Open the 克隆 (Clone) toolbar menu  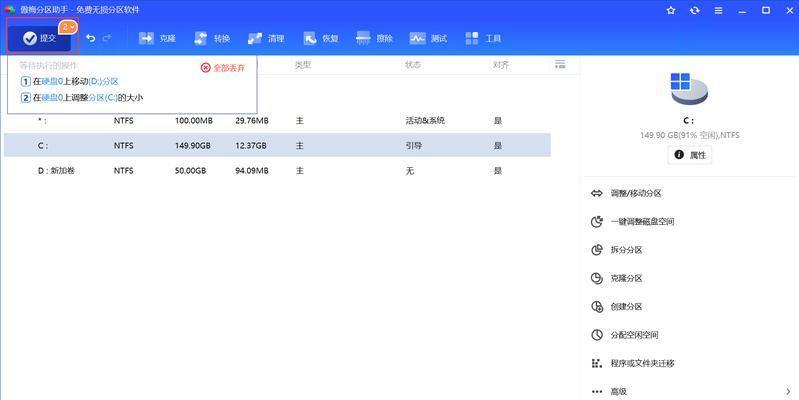157,38
